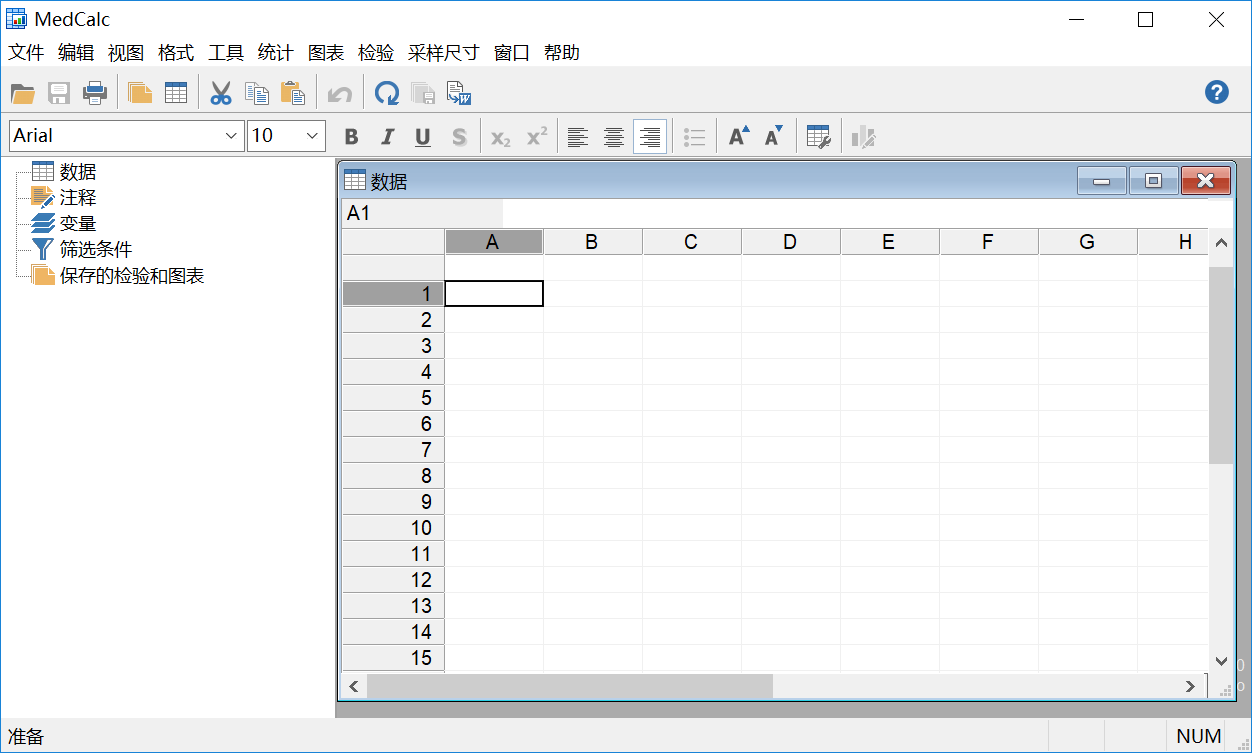
Task: Click the format spreadsheet wrench icon
Action: 819,137
